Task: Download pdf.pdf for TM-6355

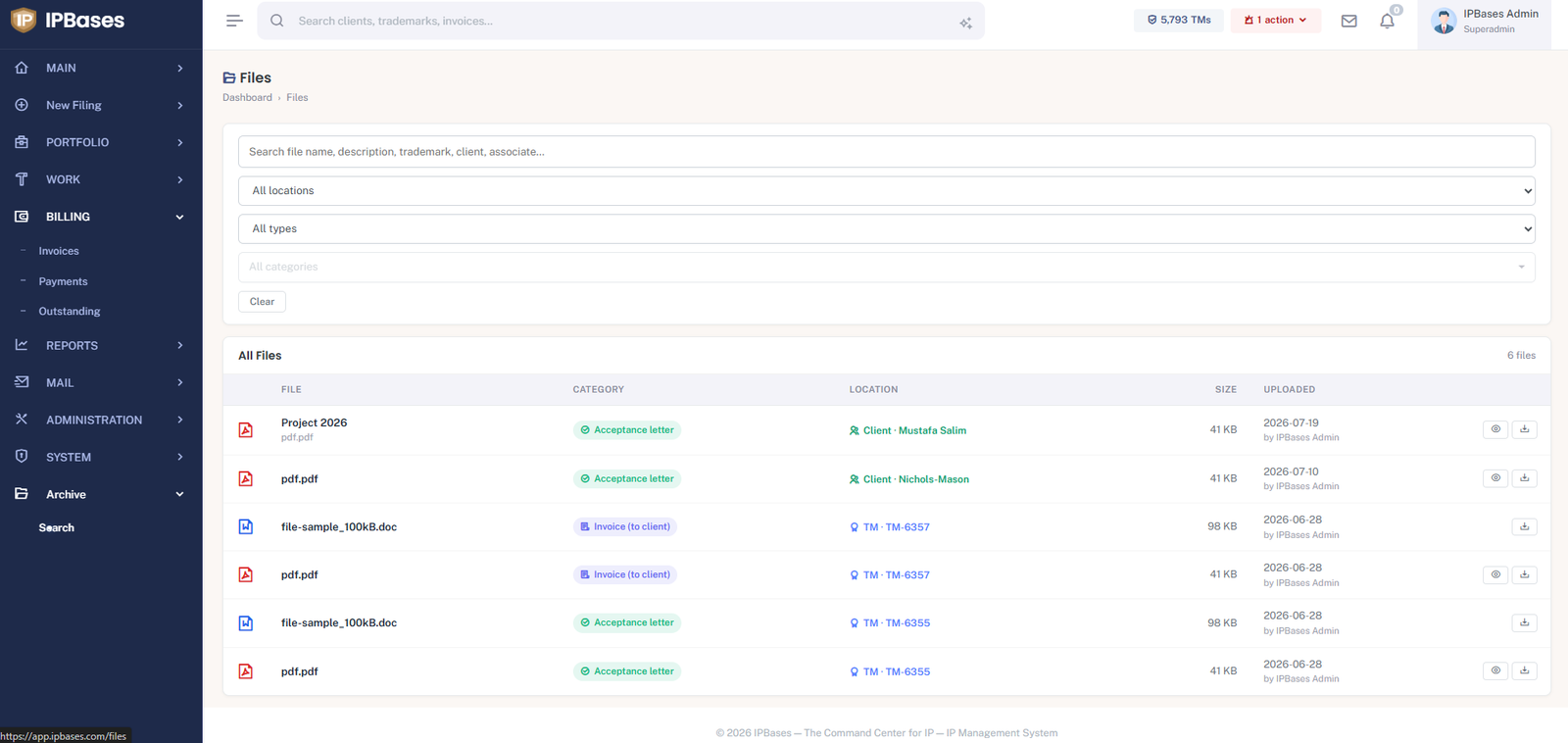Action: (x=1525, y=670)
